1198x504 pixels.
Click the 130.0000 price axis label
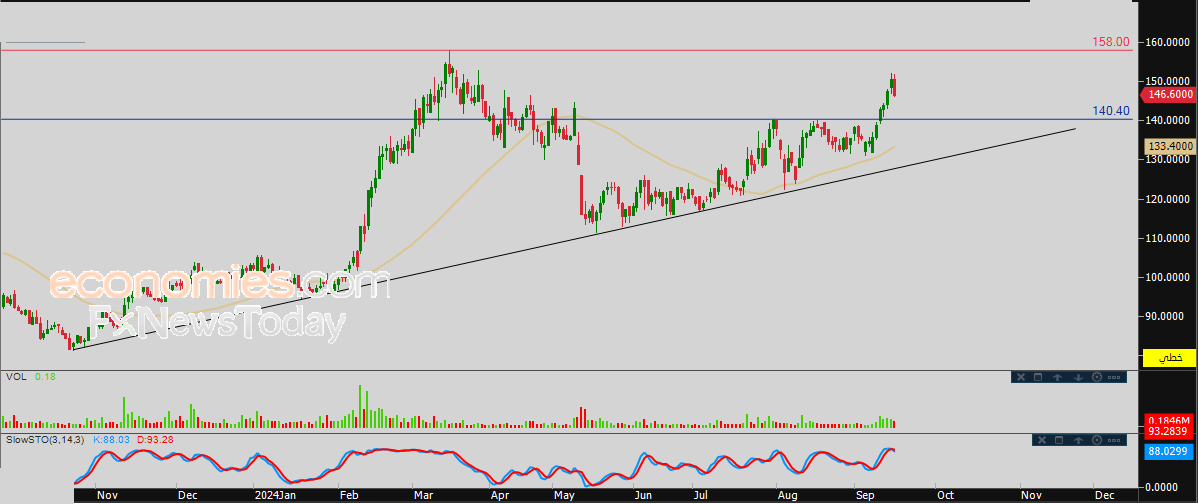tap(1169, 160)
